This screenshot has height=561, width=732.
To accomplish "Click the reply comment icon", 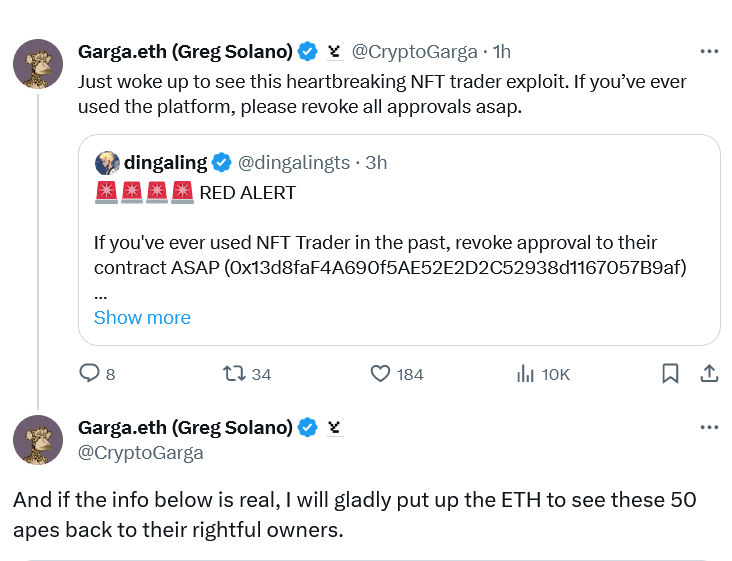I will (90, 374).
